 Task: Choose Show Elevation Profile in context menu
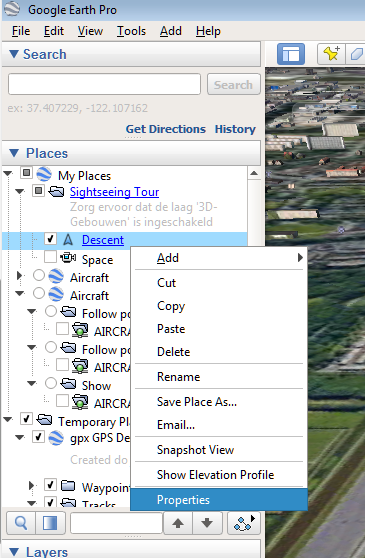219,475
